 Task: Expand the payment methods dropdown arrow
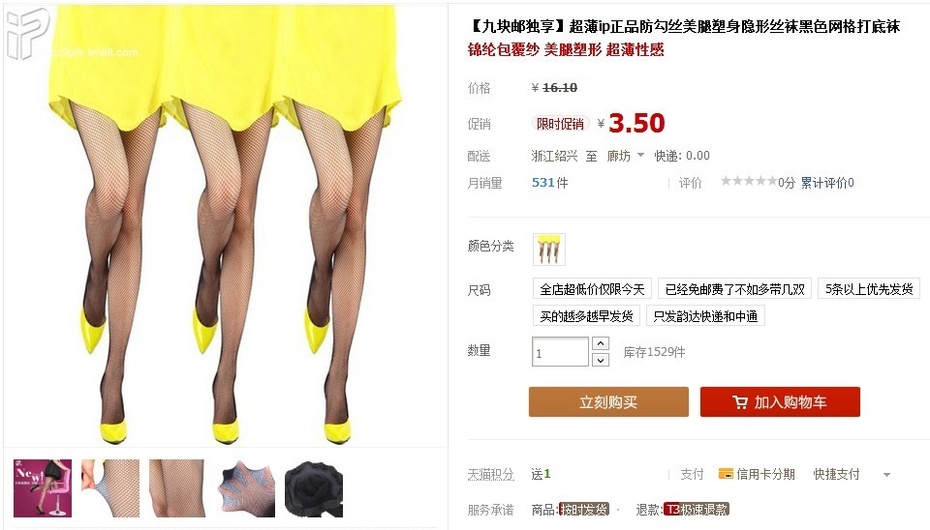(x=887, y=474)
